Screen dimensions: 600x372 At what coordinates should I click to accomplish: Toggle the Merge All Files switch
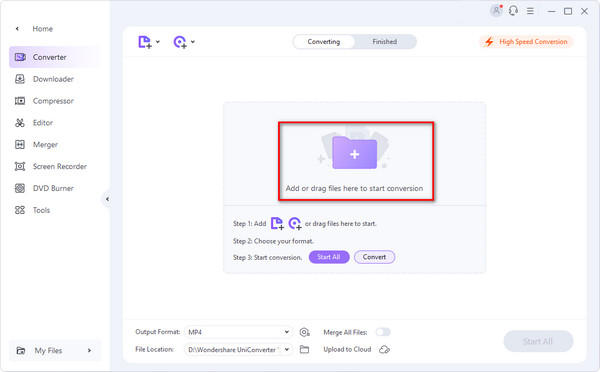pyautogui.click(x=383, y=332)
